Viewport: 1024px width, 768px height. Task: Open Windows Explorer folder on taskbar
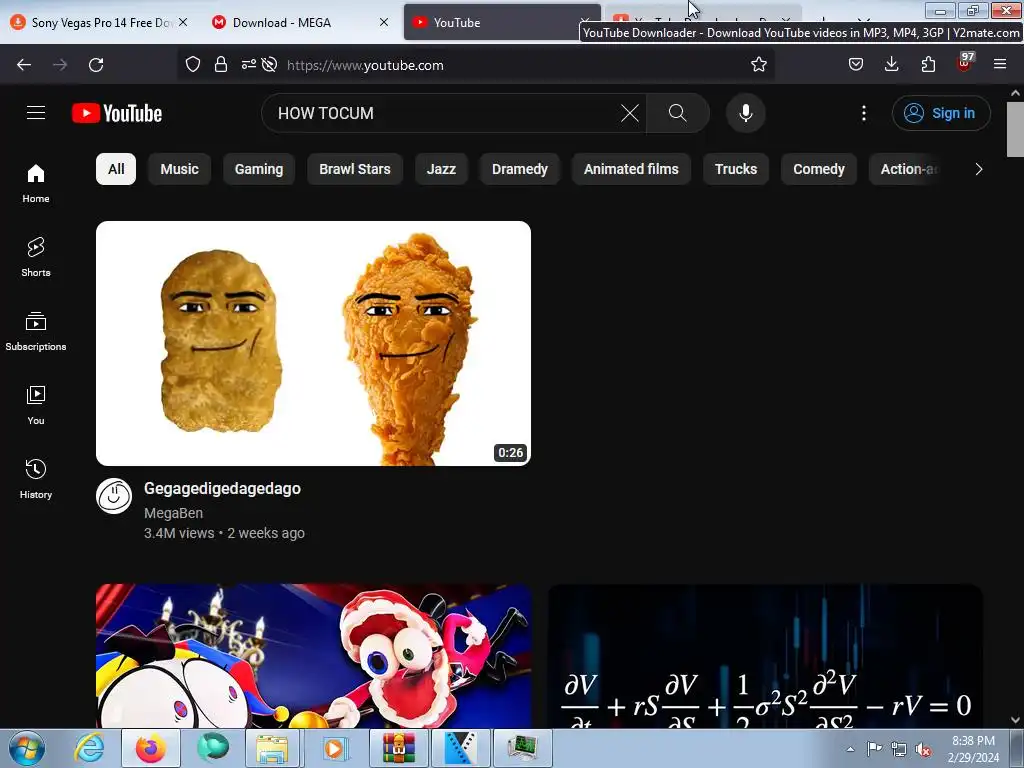(x=272, y=748)
